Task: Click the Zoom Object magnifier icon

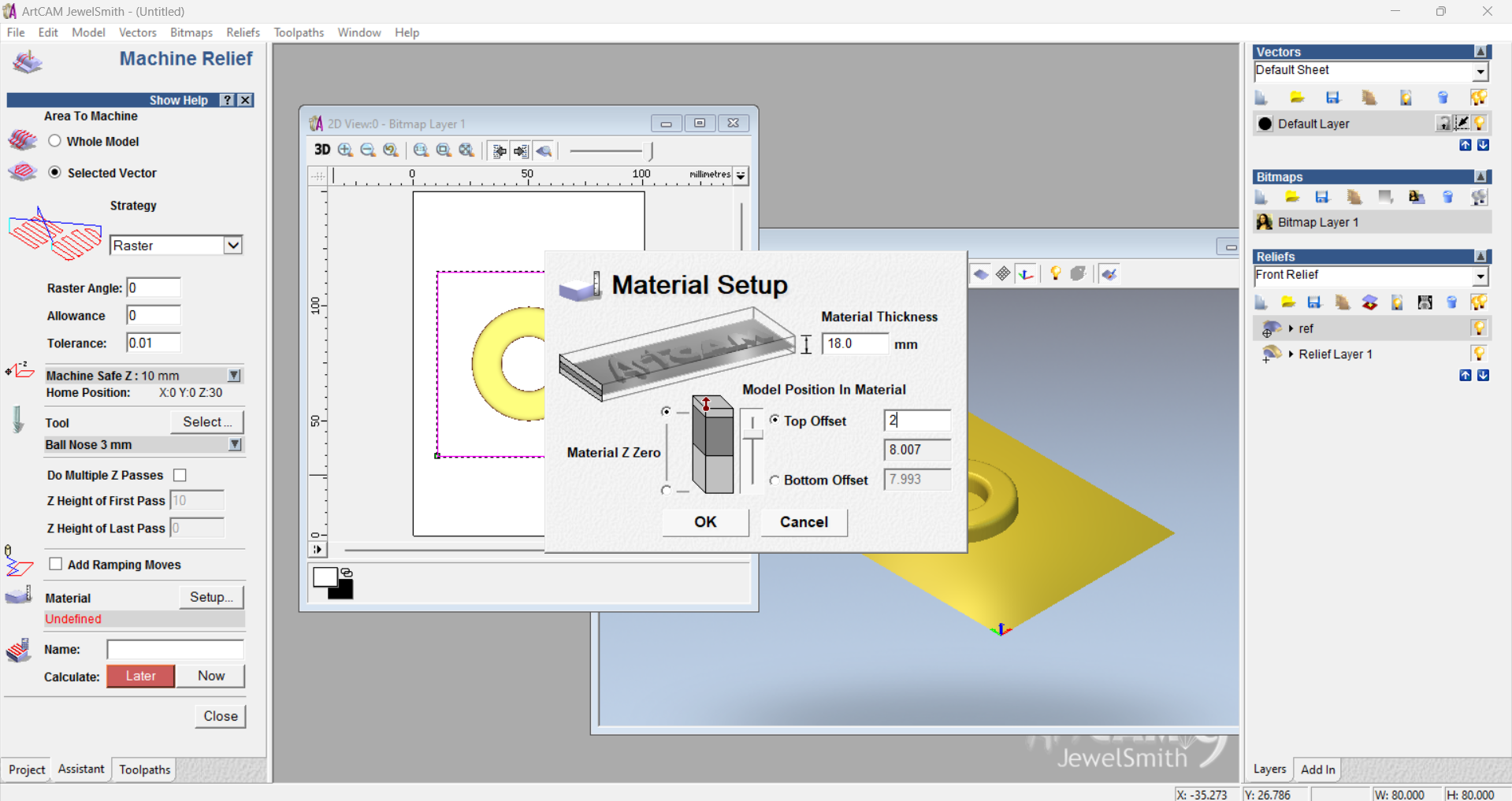Action: click(444, 150)
